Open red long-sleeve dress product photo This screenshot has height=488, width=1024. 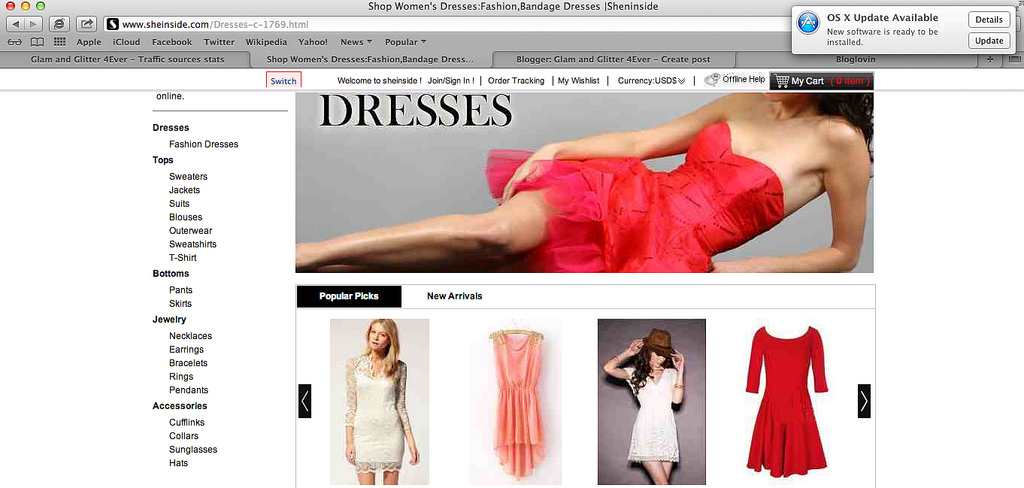[786, 401]
